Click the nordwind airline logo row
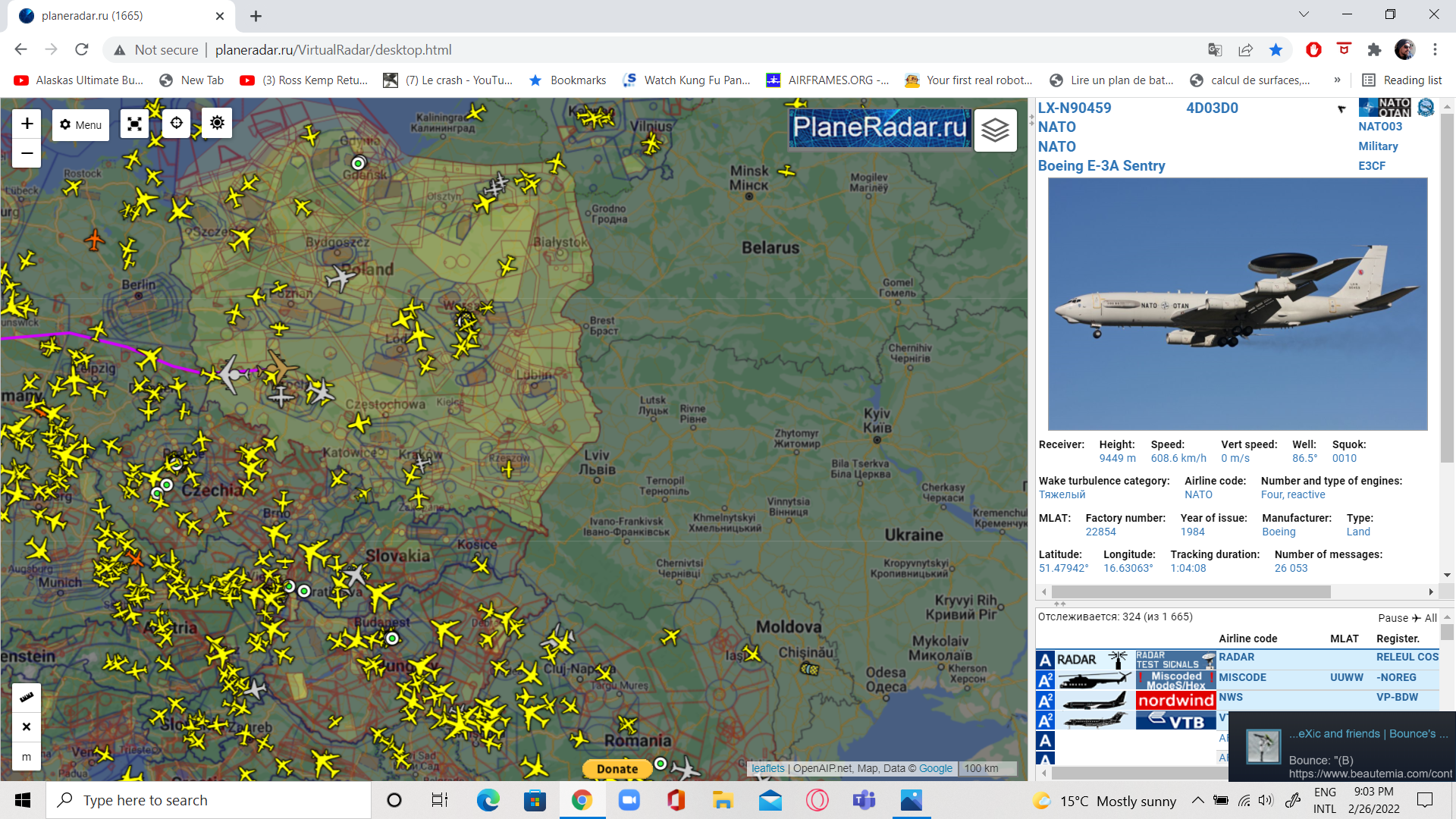1456x819 pixels. point(1175,700)
